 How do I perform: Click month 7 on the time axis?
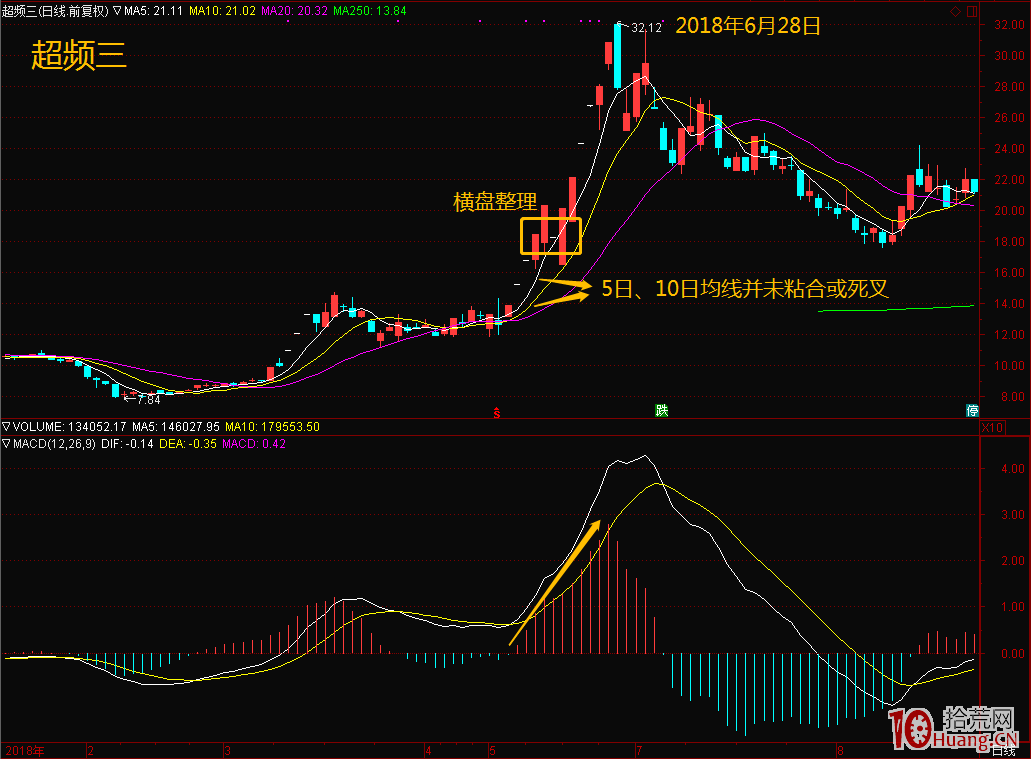(638, 750)
